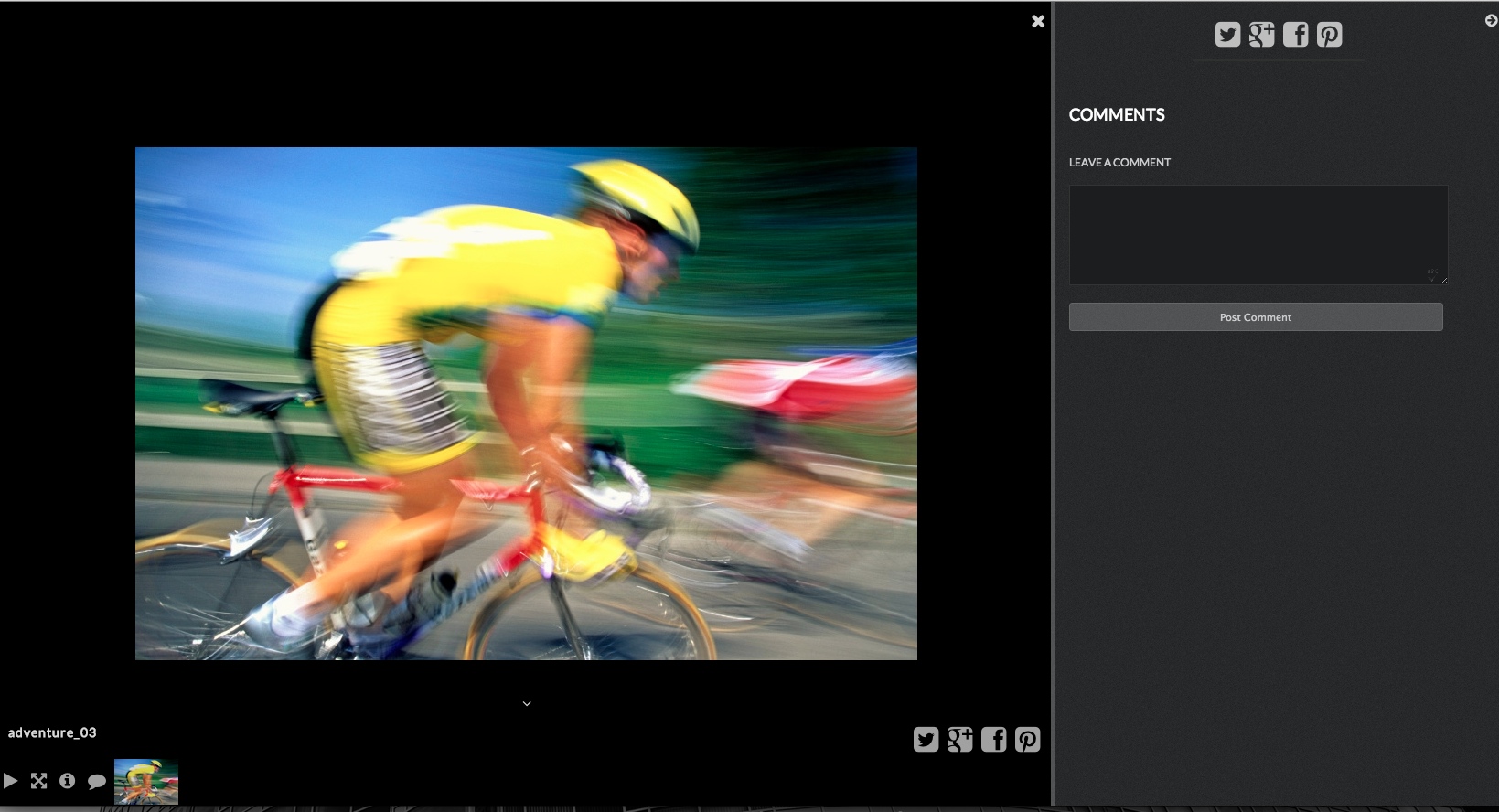Click the comment text area
1499x812 pixels.
tap(1258, 235)
